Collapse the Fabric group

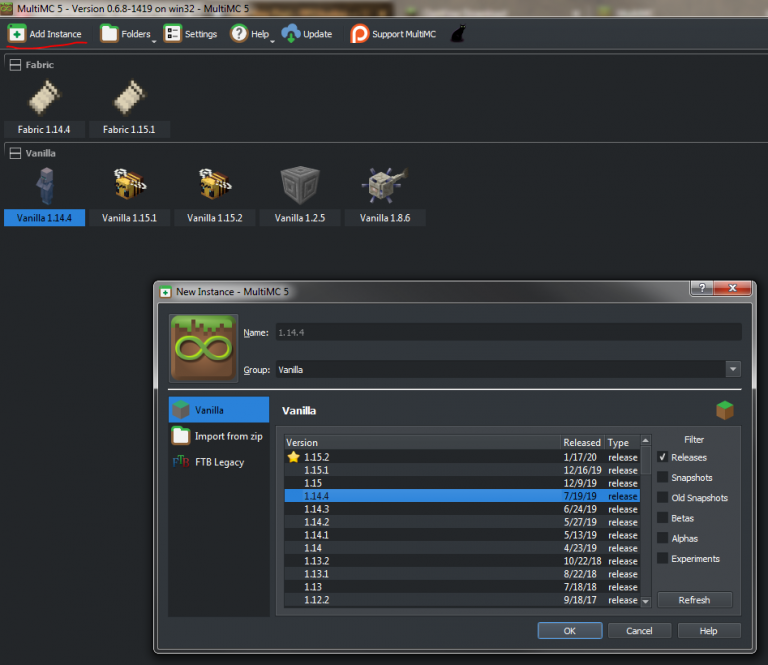pyautogui.click(x=15, y=65)
